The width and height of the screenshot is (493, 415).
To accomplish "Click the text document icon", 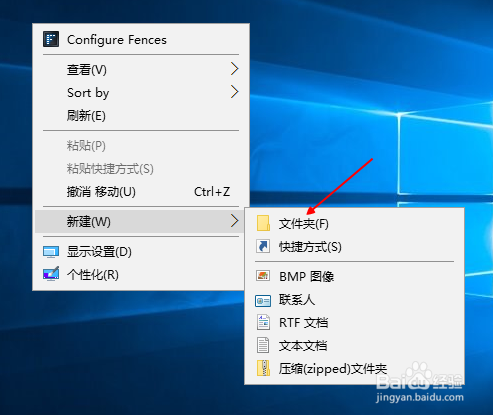I will coord(263,345).
